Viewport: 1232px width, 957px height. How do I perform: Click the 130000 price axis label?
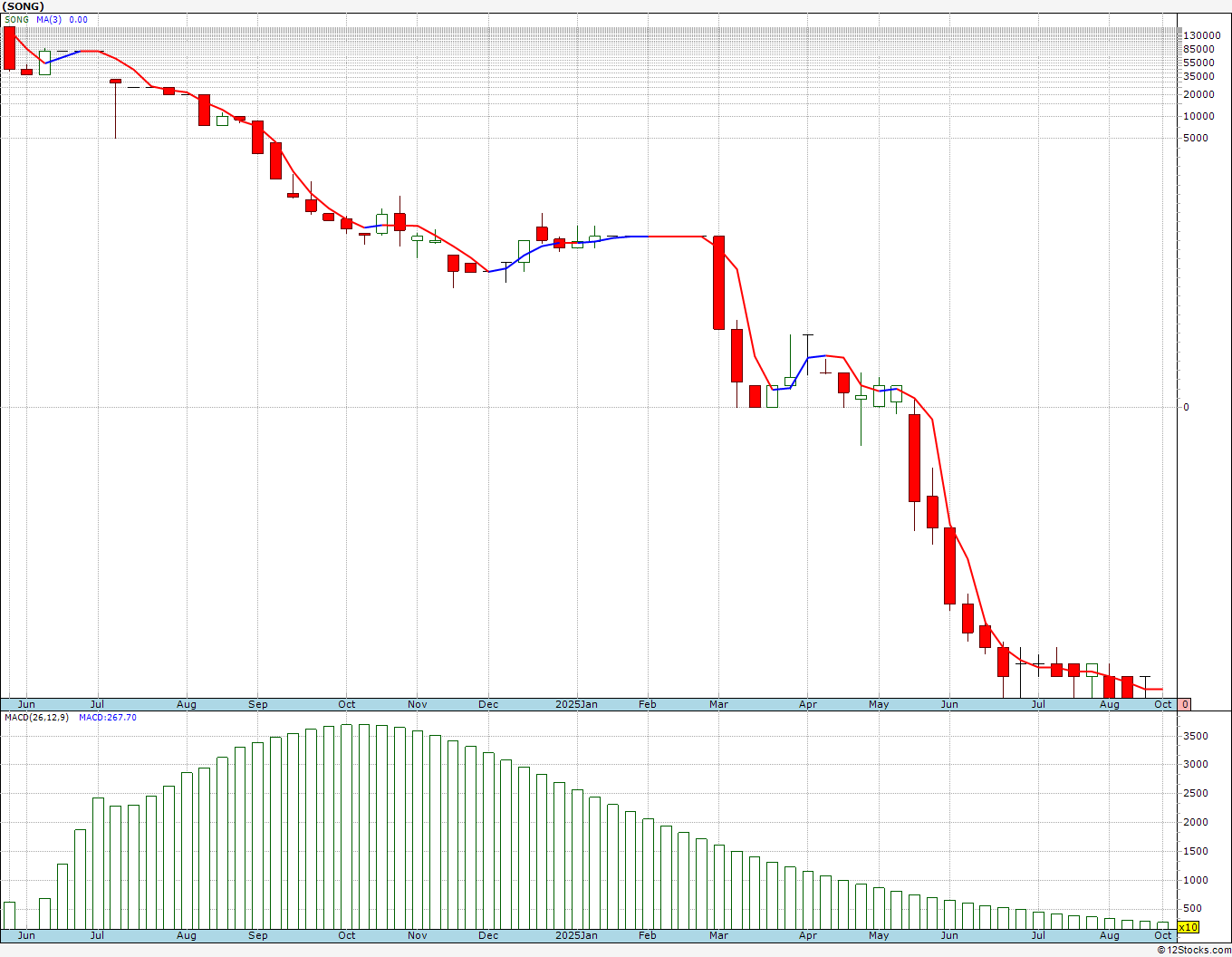pyautogui.click(x=1201, y=35)
